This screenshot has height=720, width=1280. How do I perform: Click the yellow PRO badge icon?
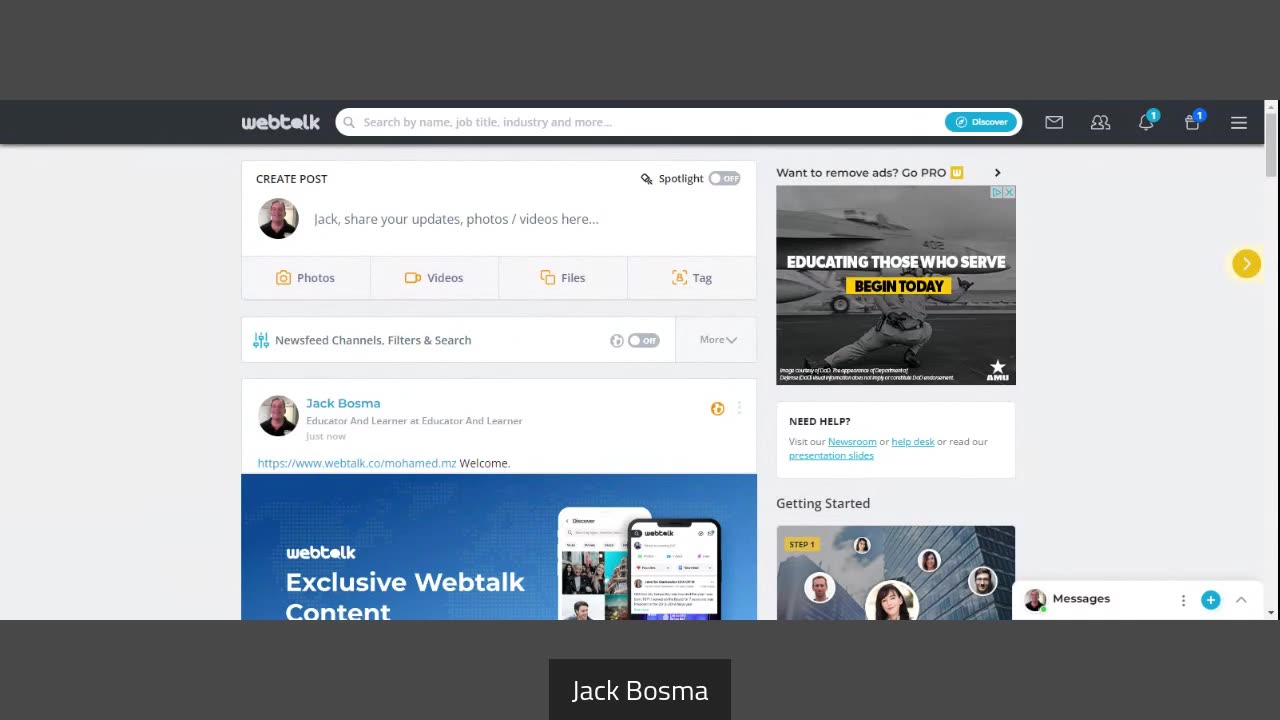(957, 172)
